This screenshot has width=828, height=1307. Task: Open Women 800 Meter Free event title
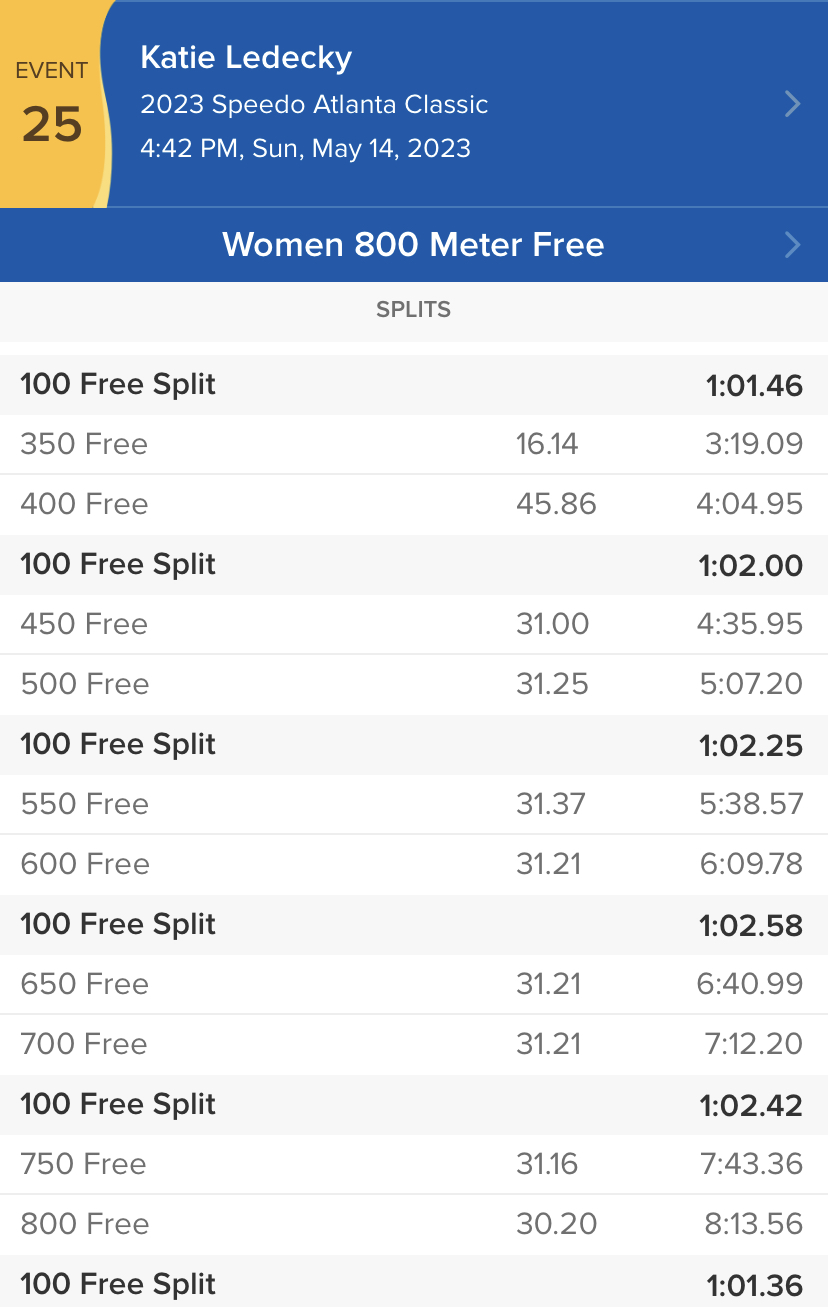(413, 245)
